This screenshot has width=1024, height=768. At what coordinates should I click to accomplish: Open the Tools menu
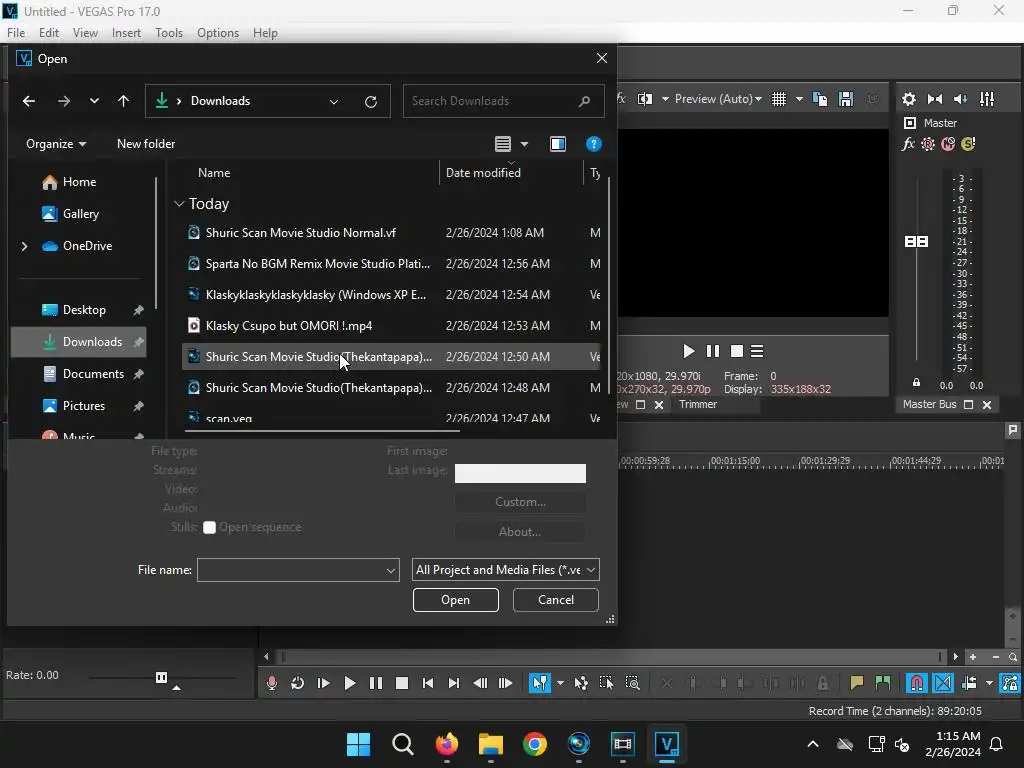168,33
